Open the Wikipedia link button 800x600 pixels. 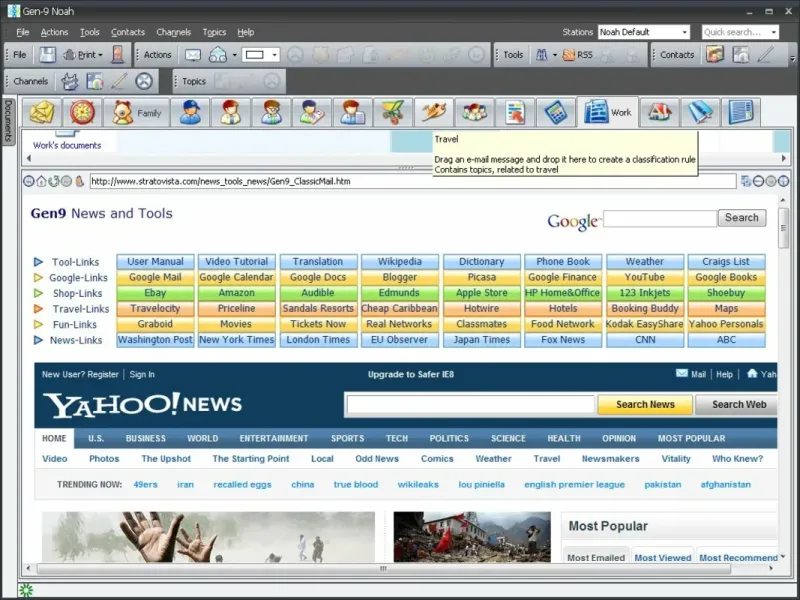[399, 262]
